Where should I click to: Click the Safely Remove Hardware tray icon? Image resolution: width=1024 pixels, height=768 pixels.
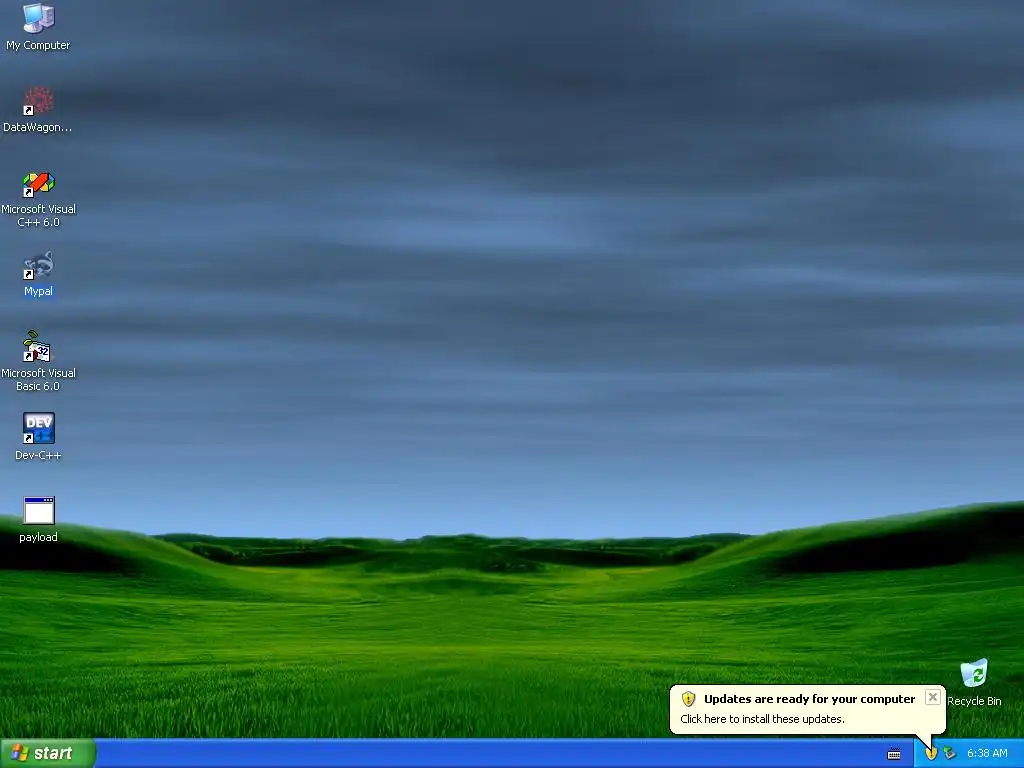pos(950,754)
